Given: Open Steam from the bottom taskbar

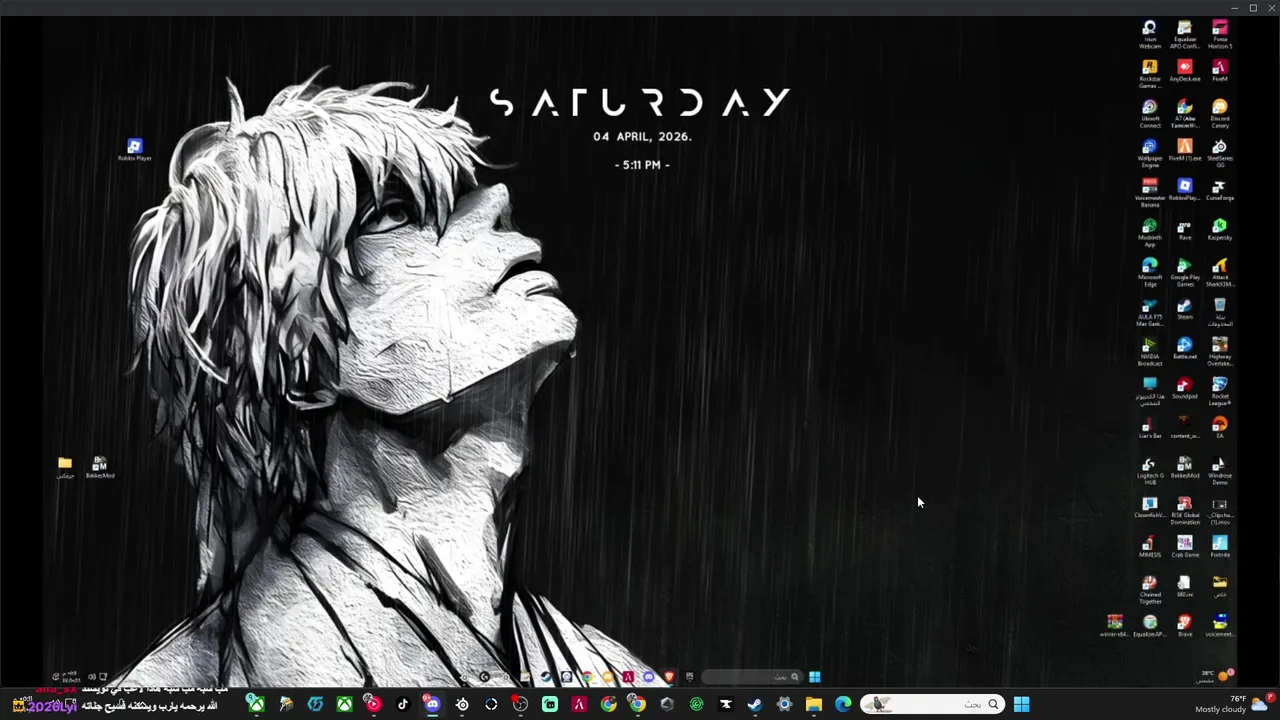Looking at the screenshot, I should coord(755,704).
